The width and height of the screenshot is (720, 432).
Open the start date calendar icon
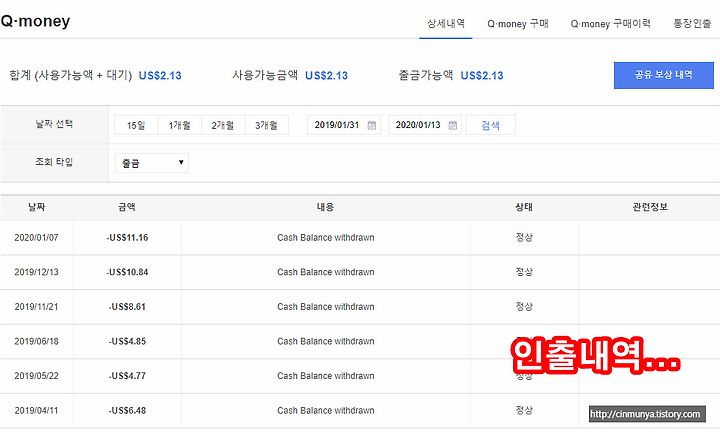click(371, 125)
